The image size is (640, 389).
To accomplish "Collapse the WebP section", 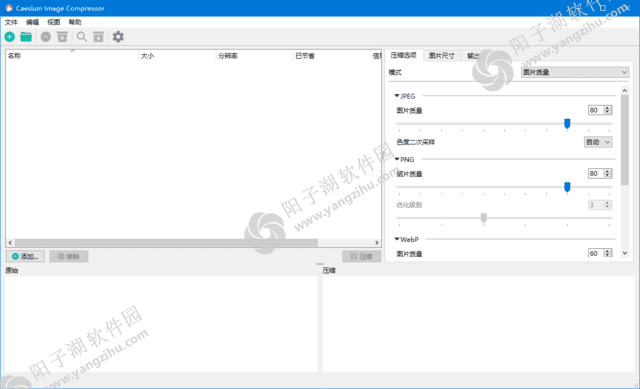I will tap(397, 239).
